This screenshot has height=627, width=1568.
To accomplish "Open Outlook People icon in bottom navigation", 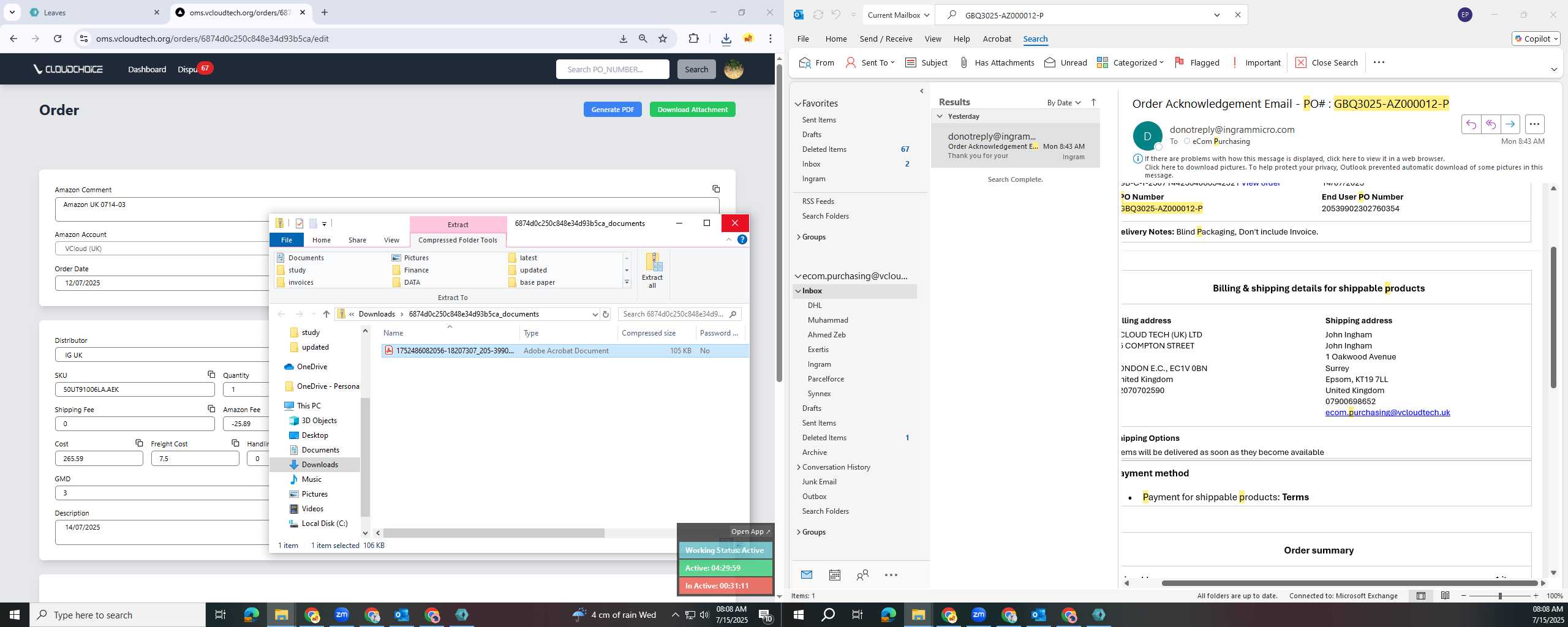I will (x=862, y=575).
